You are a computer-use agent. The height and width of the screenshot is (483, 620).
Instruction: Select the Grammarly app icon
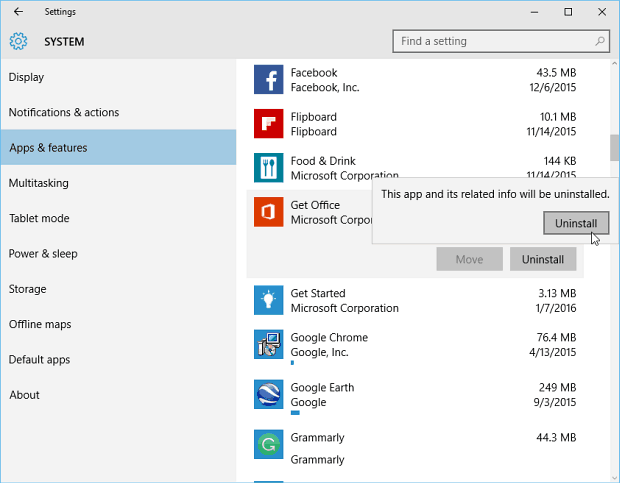coord(268,444)
